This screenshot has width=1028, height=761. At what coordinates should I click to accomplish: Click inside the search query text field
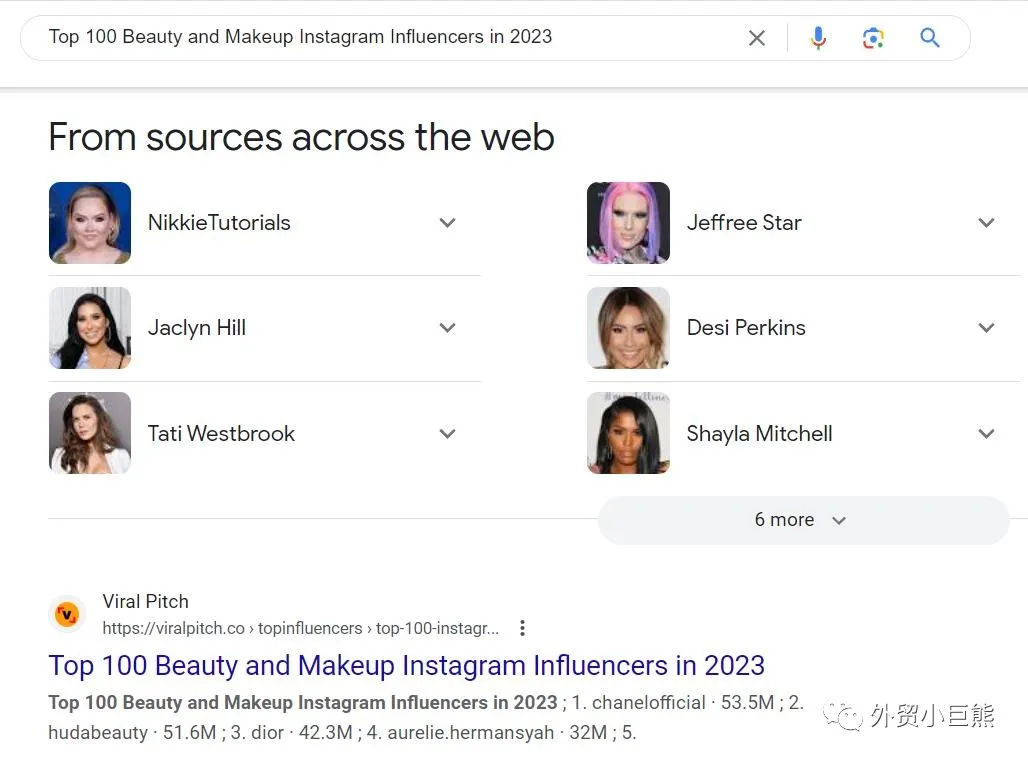click(x=380, y=37)
